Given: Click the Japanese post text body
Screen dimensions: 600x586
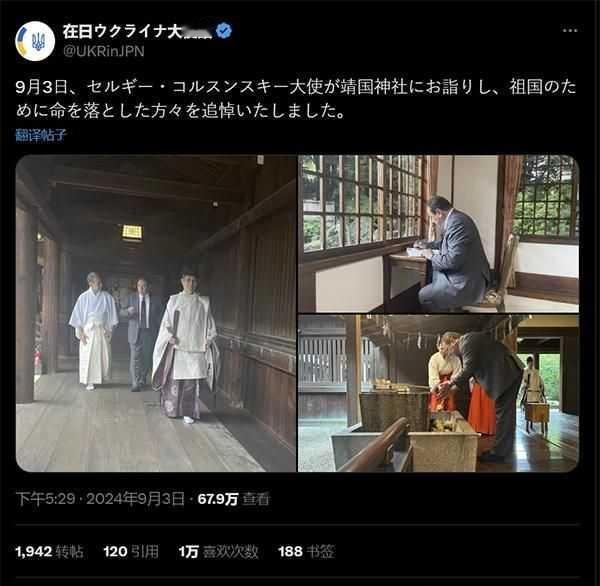Looking at the screenshot, I should click(296, 99).
